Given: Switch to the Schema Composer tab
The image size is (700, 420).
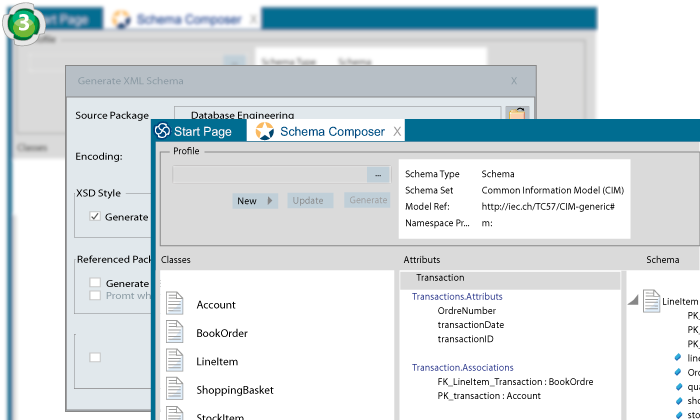Looking at the screenshot, I should [x=331, y=131].
